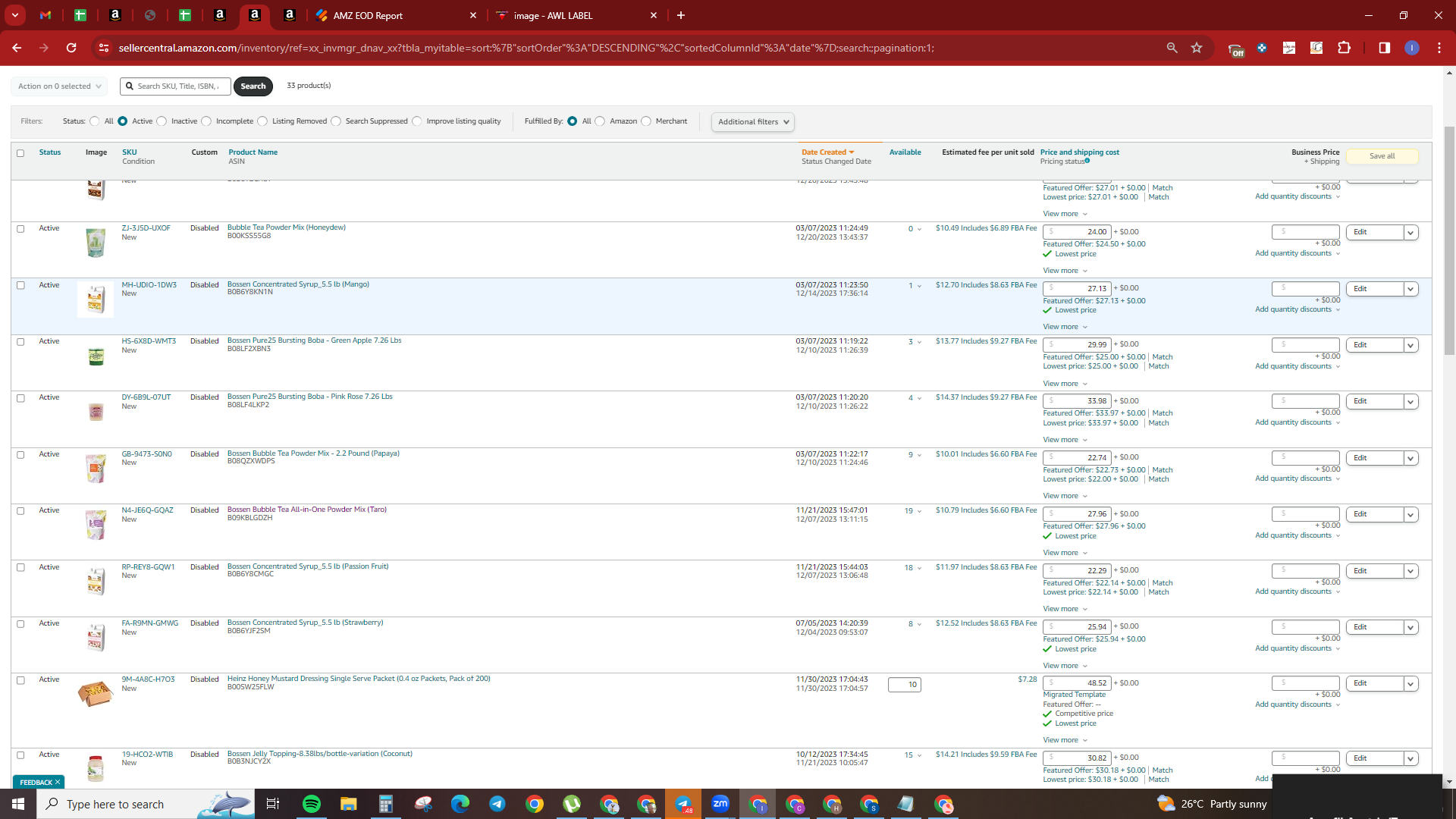Open Chrome profile avatar
Viewport: 1456px width, 819px height.
coord(1412,48)
